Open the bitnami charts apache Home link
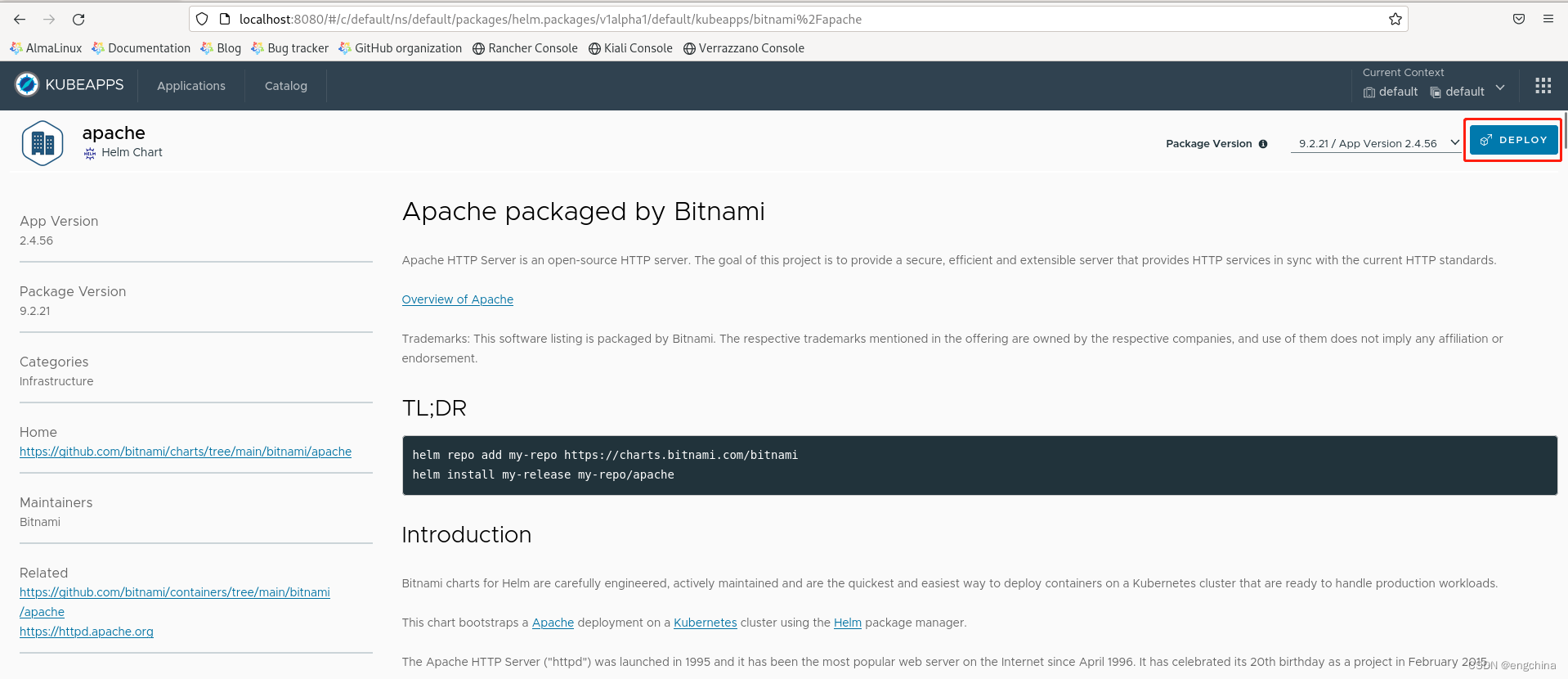The height and width of the screenshot is (679, 1568). point(186,452)
